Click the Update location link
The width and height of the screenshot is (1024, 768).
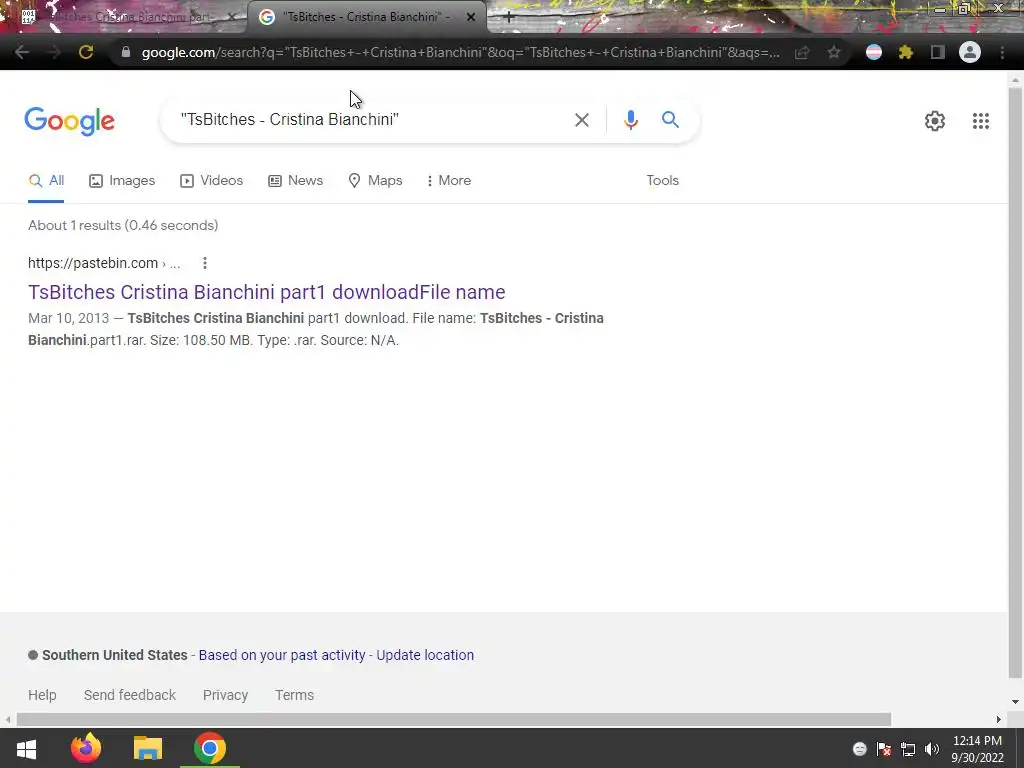coord(425,655)
